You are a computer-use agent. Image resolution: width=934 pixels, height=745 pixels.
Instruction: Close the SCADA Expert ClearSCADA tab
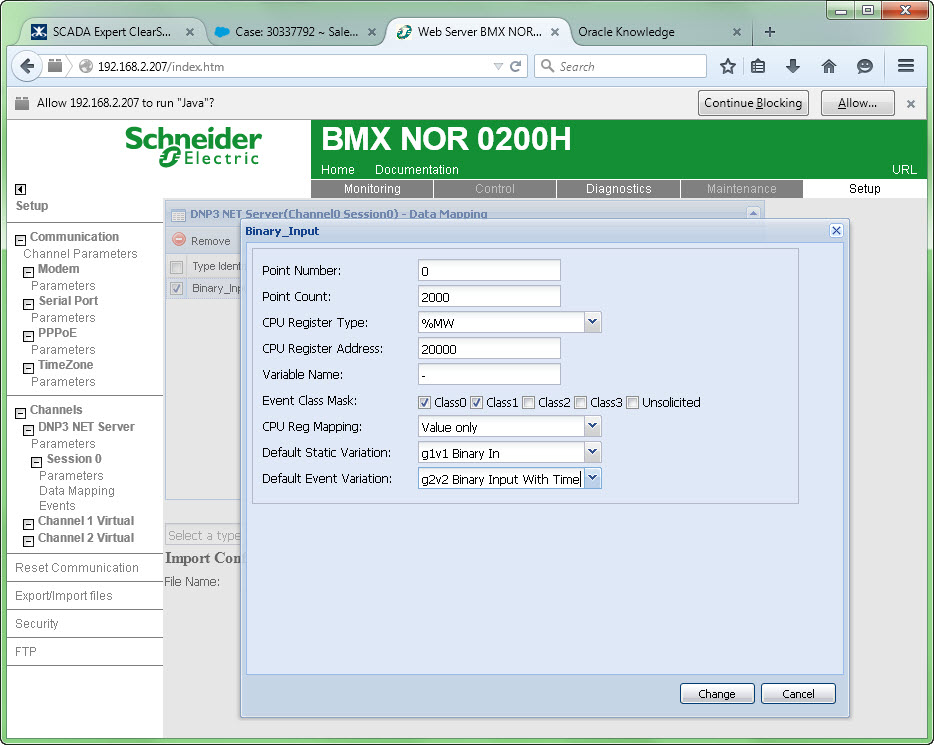point(190,32)
